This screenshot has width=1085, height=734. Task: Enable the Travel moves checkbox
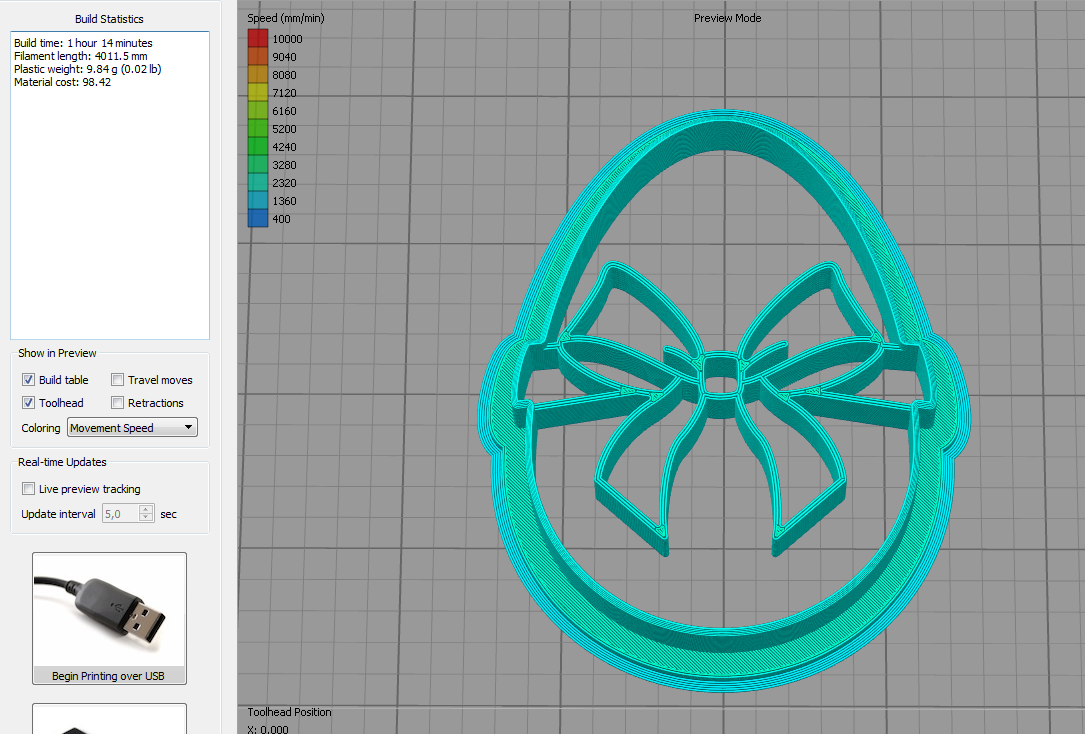118,380
